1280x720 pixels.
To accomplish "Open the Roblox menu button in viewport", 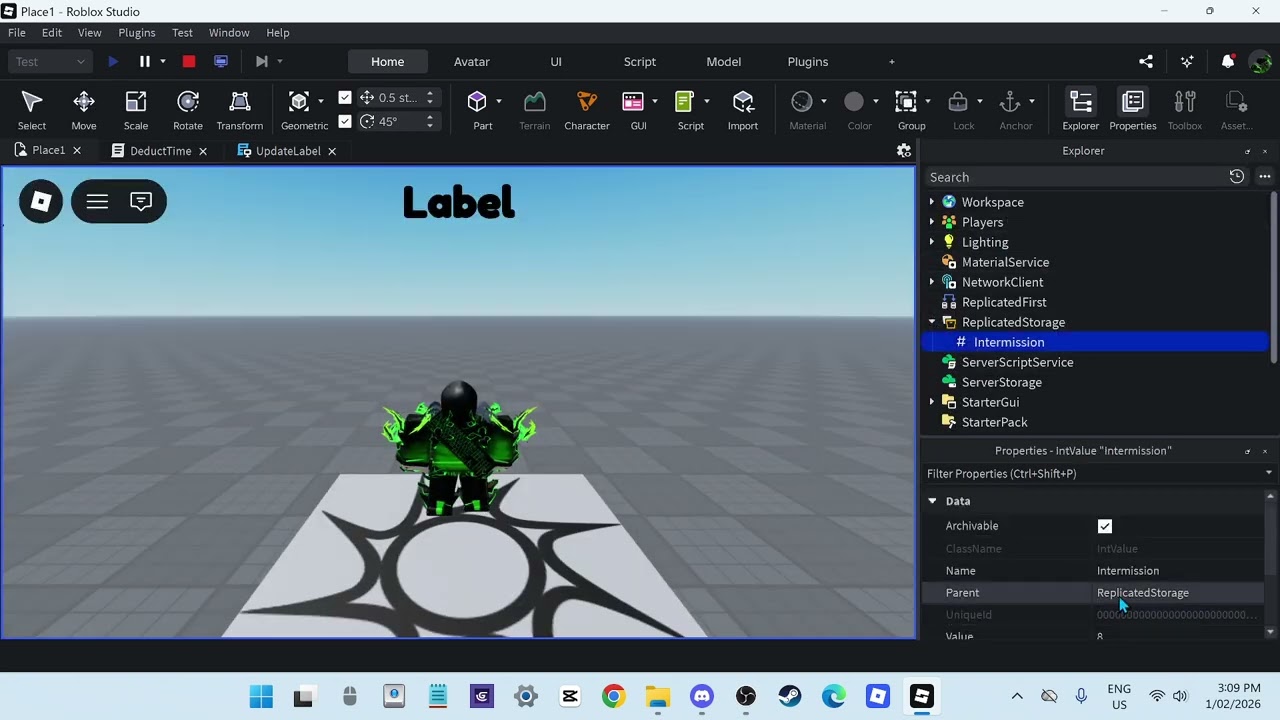I will click(x=41, y=202).
